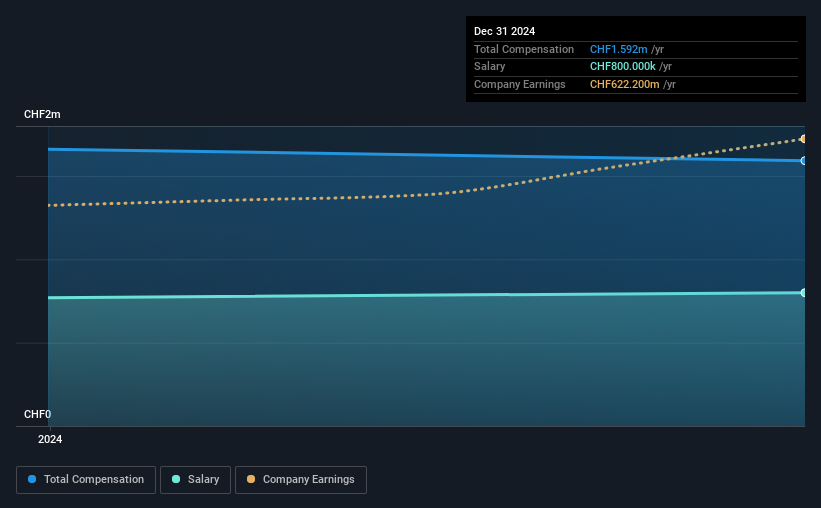Click the teal Salary endpoint marker
The width and height of the screenshot is (821, 508).
point(803,293)
